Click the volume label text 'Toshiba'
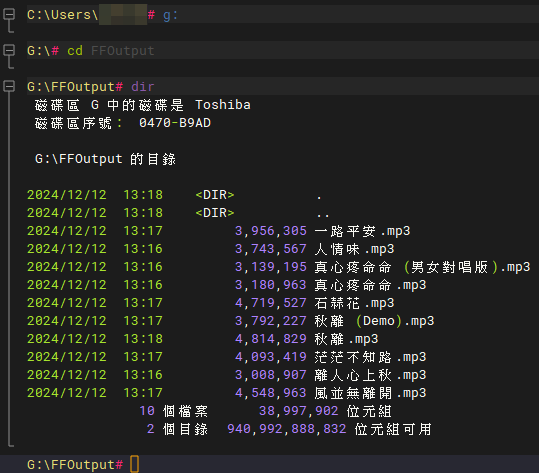This screenshot has height=473, width=539. (223, 105)
